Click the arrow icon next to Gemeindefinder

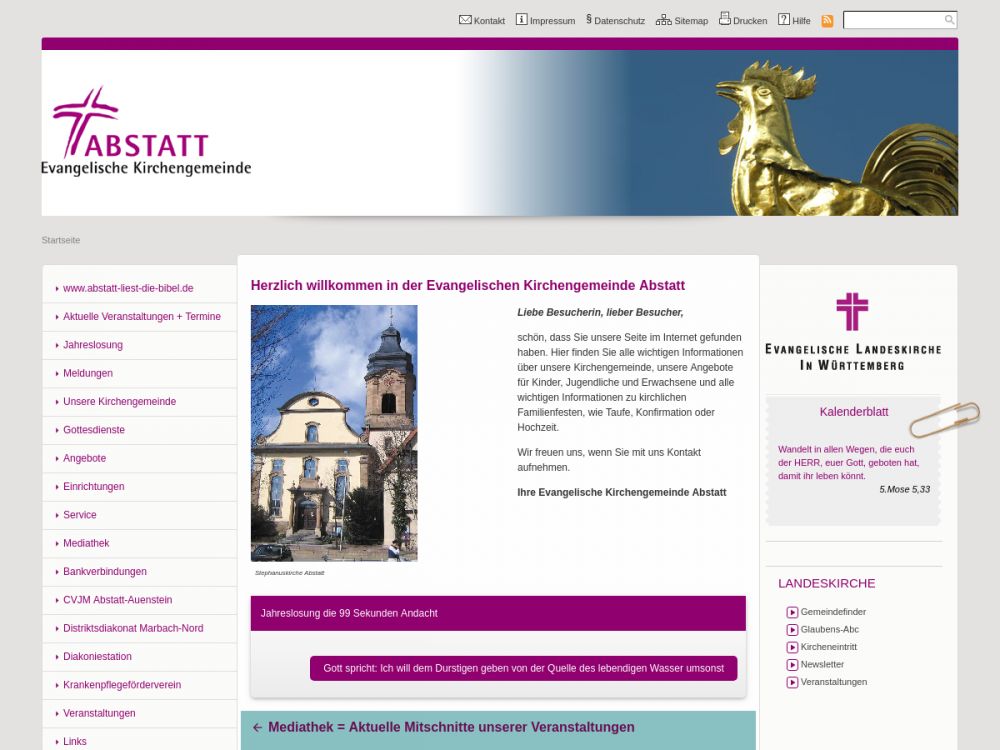(792, 612)
